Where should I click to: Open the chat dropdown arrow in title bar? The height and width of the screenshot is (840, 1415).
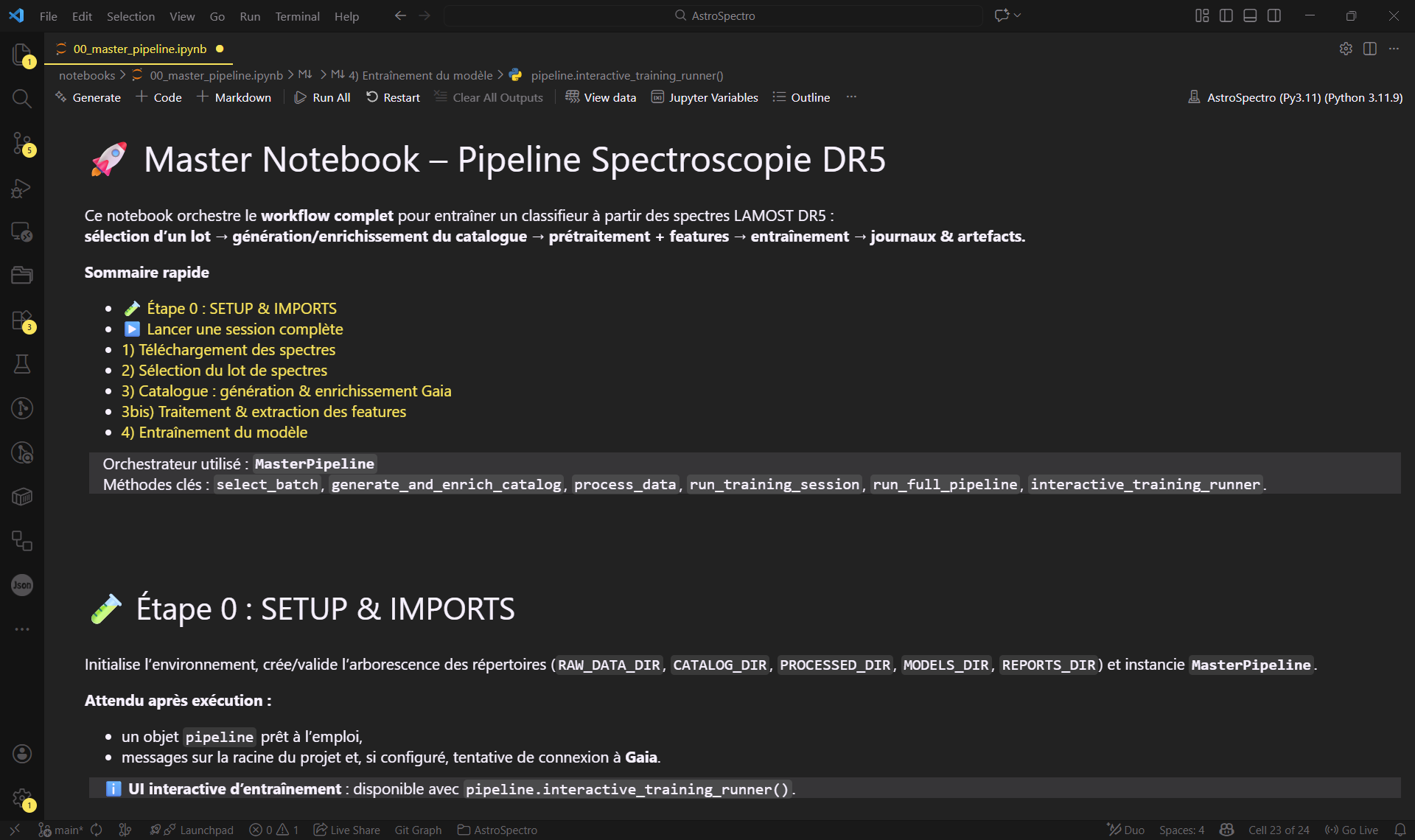click(1018, 15)
